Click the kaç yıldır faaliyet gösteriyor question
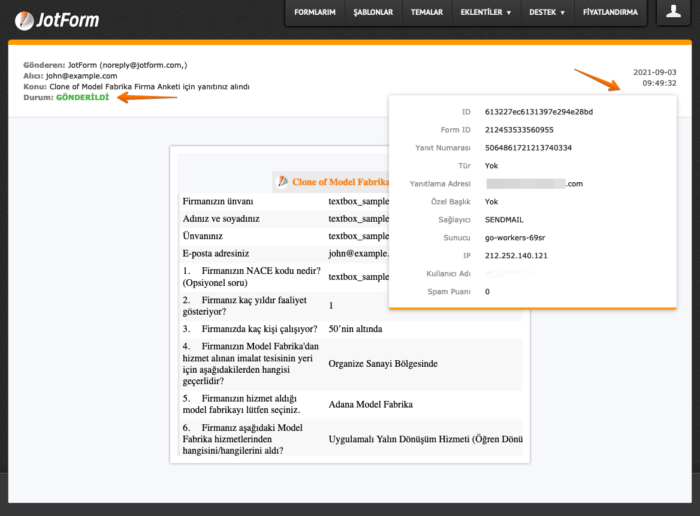This screenshot has width=700, height=516. click(245, 306)
